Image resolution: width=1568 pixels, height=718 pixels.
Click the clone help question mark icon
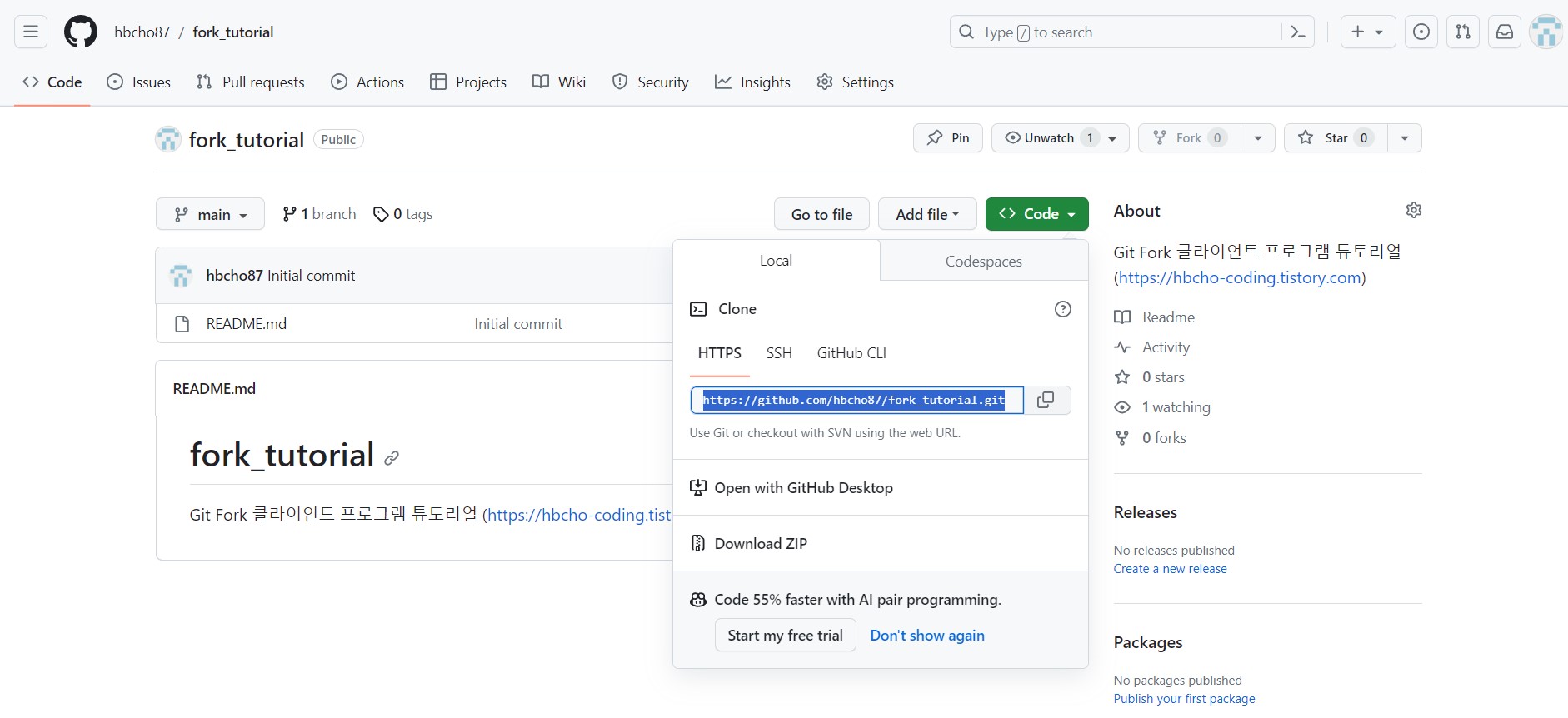click(x=1063, y=309)
